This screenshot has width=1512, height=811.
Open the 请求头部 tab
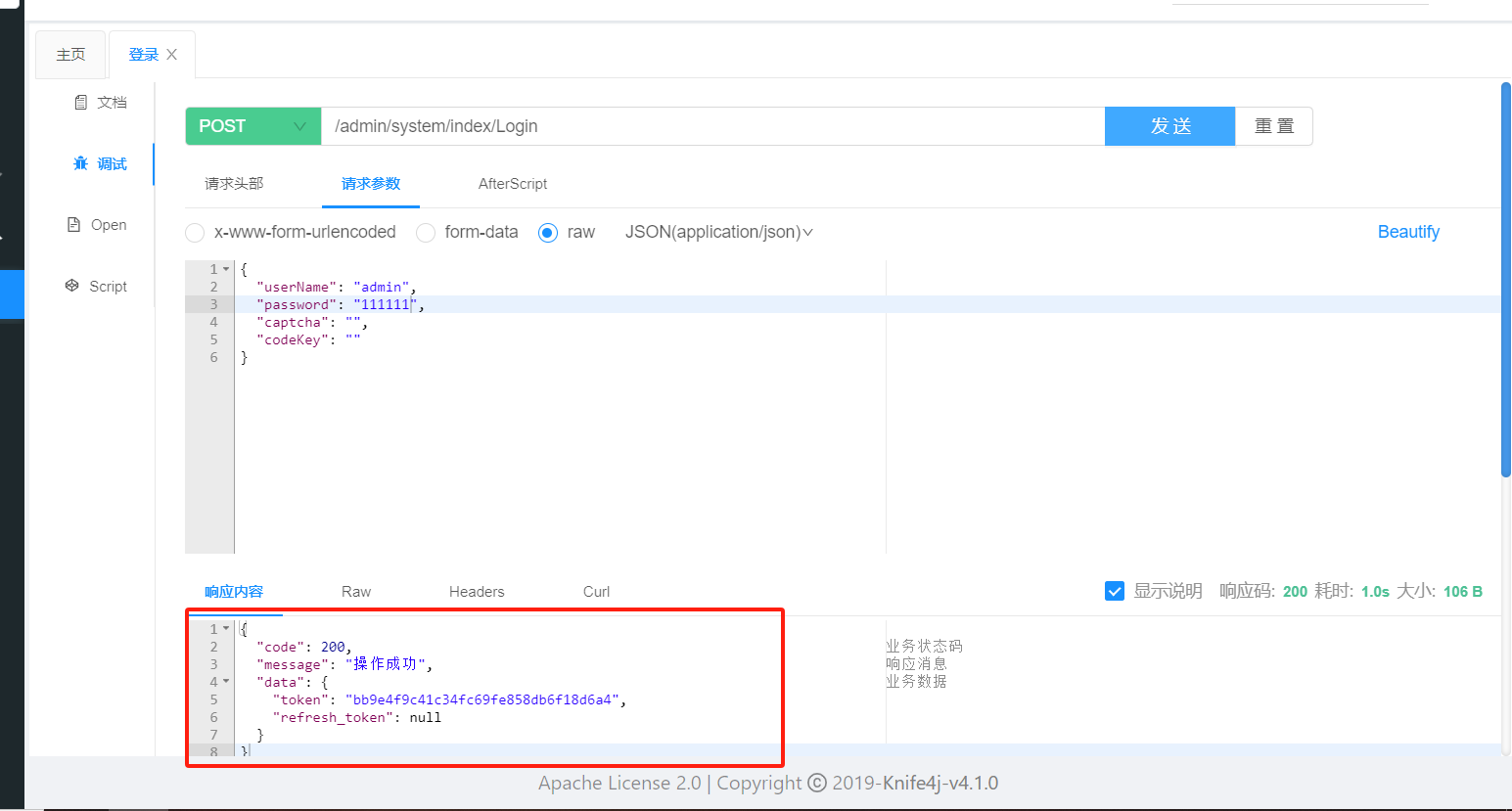pos(234,183)
